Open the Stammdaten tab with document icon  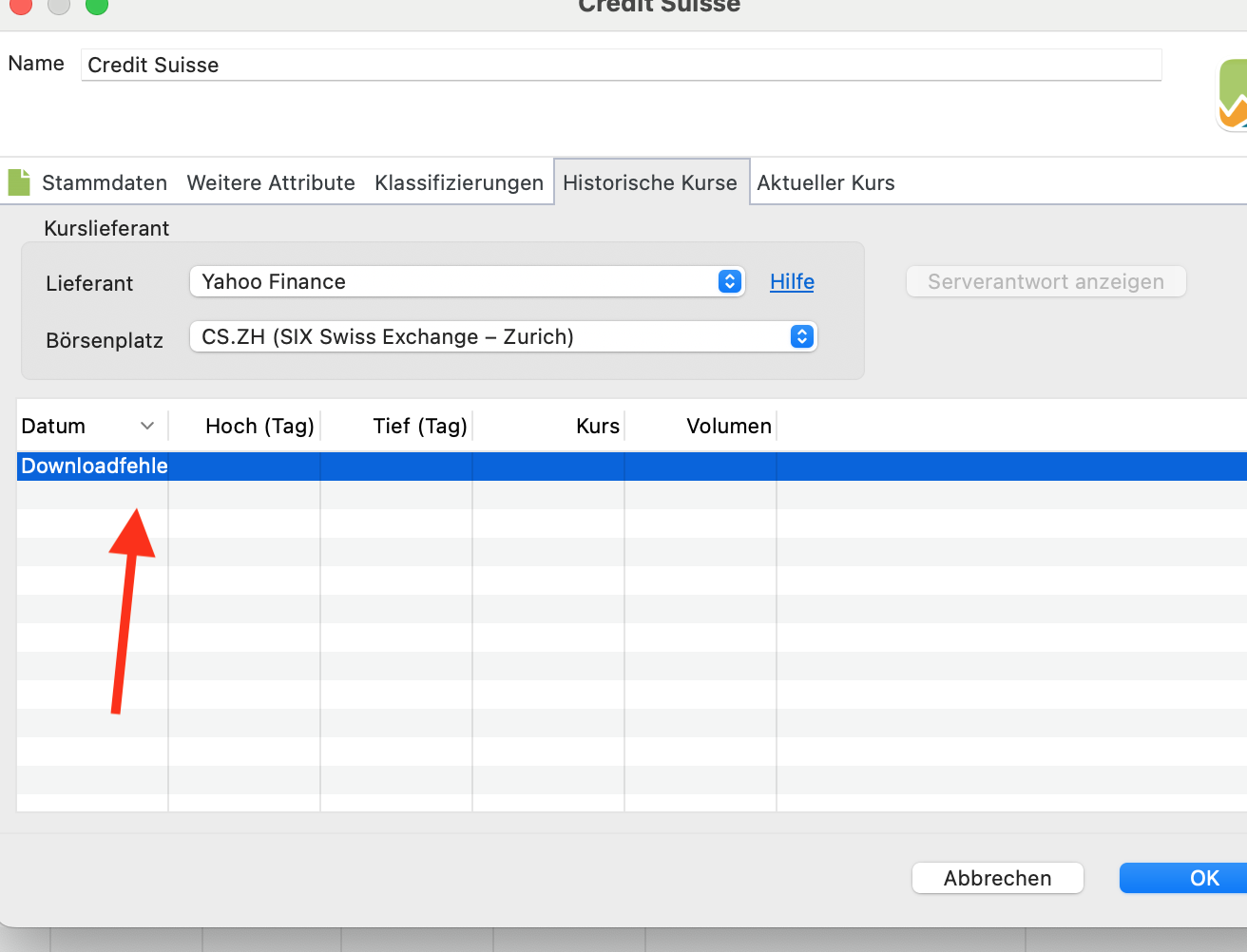89,182
